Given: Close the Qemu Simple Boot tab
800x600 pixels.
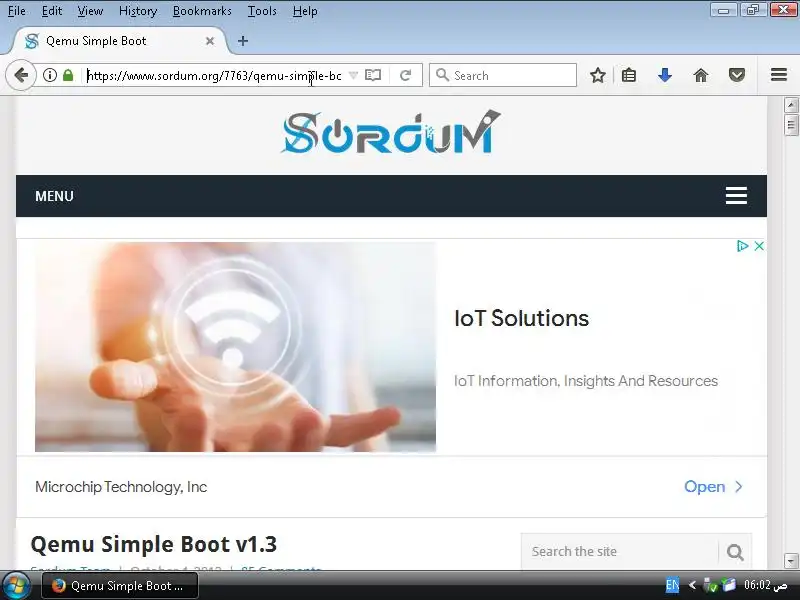Looking at the screenshot, I should tap(210, 41).
